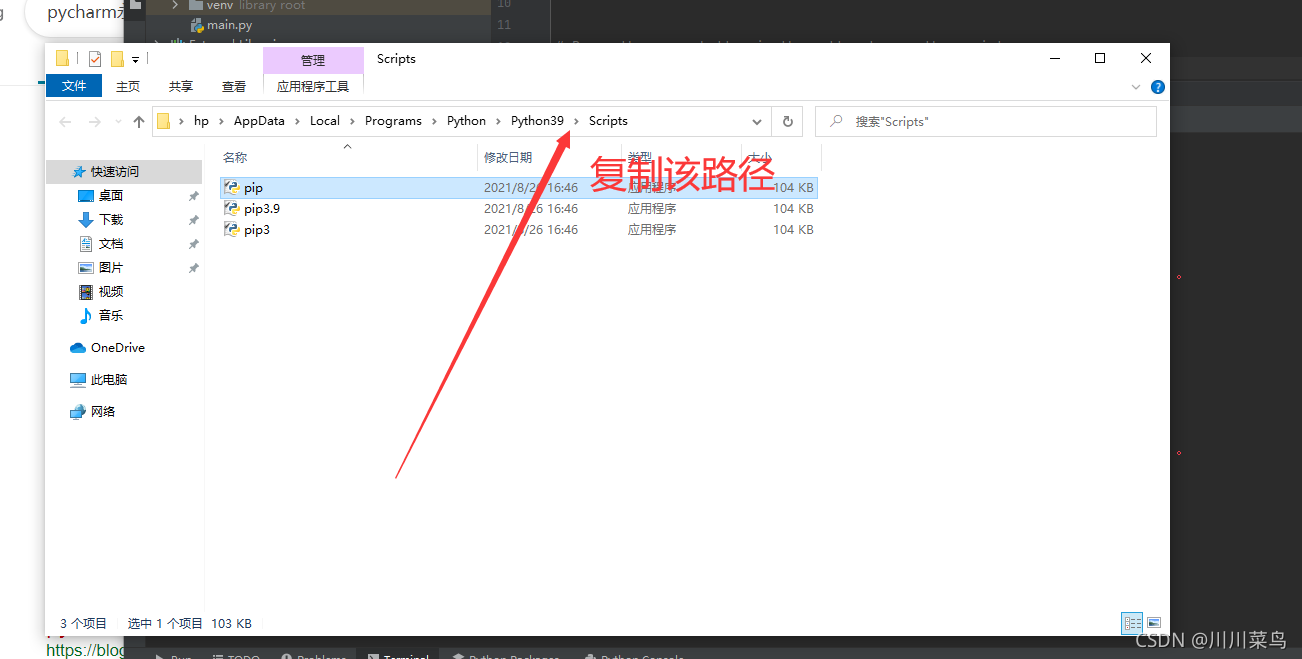Expand the chevron between Python and Python39
Viewport: 1302px width, 659px height.
tap(498, 121)
